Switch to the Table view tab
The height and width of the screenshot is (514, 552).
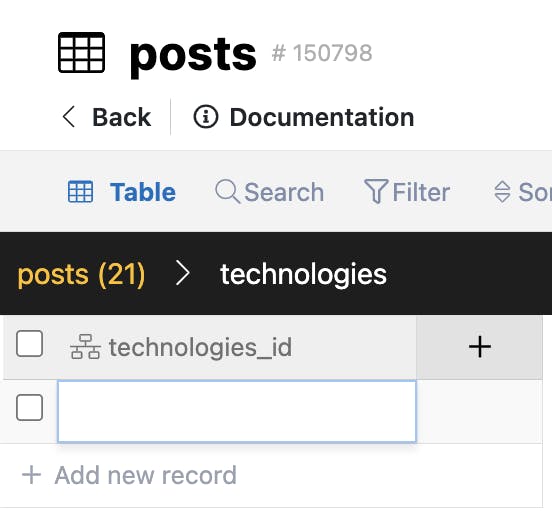pos(122,192)
